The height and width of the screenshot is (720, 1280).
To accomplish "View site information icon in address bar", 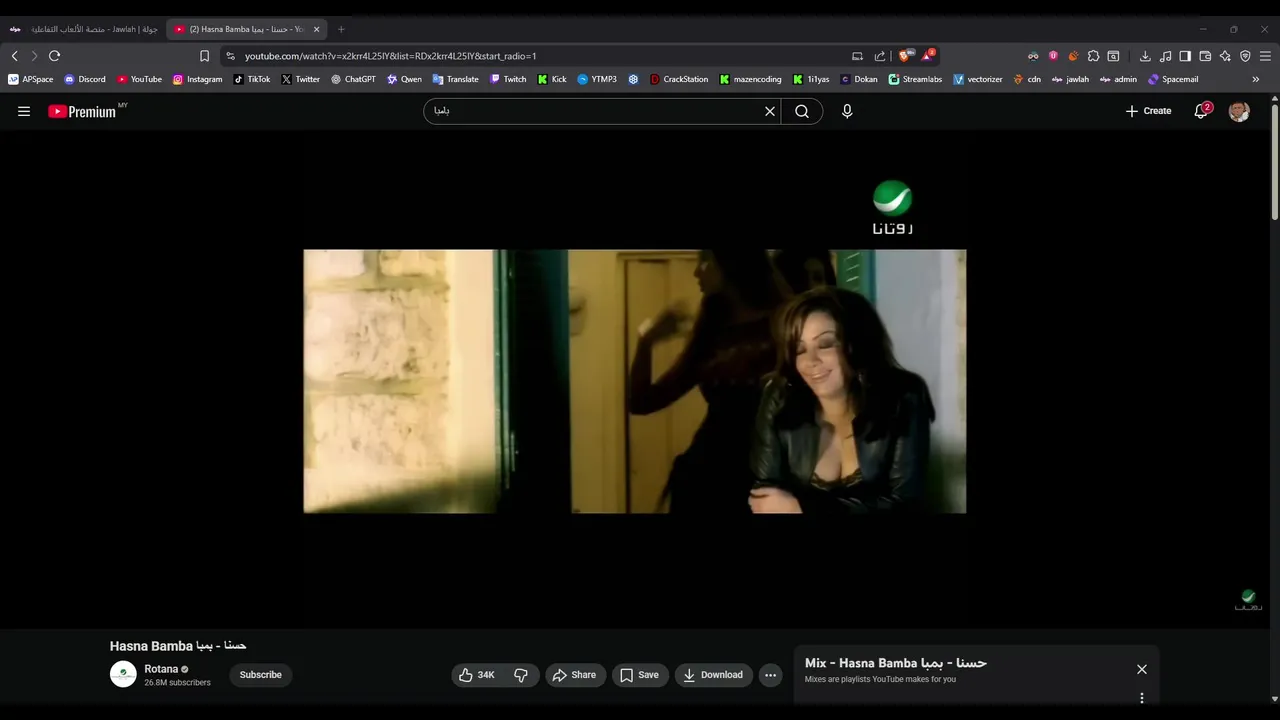I will click(x=231, y=56).
